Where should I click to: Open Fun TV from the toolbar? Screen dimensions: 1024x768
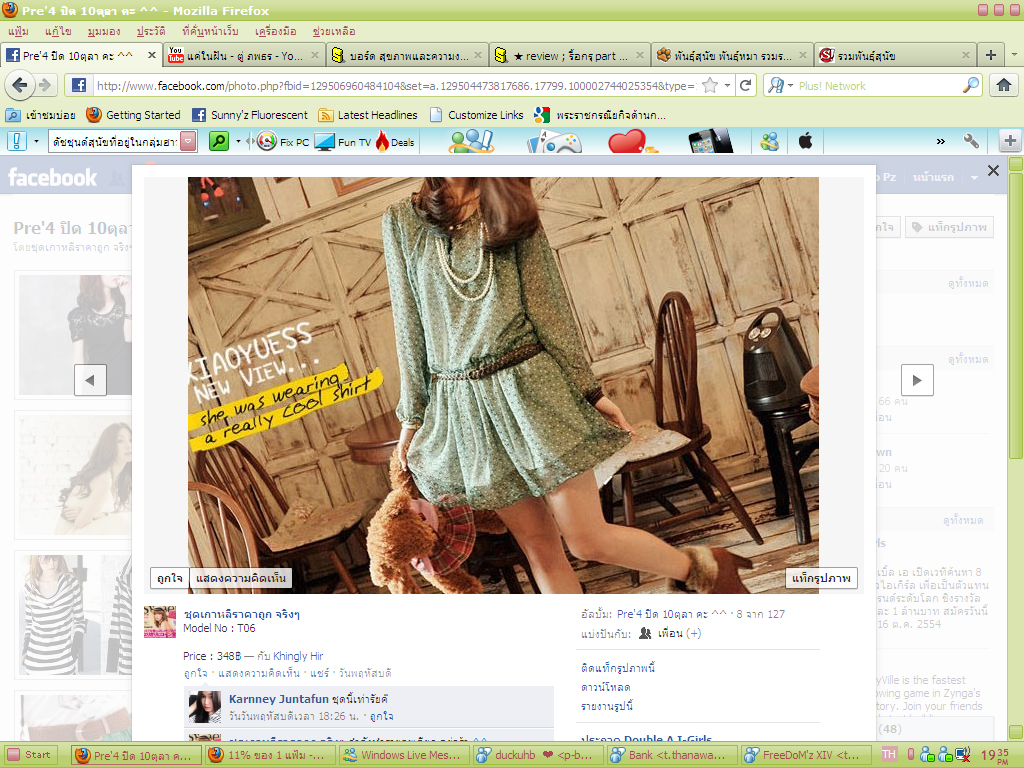tap(342, 142)
